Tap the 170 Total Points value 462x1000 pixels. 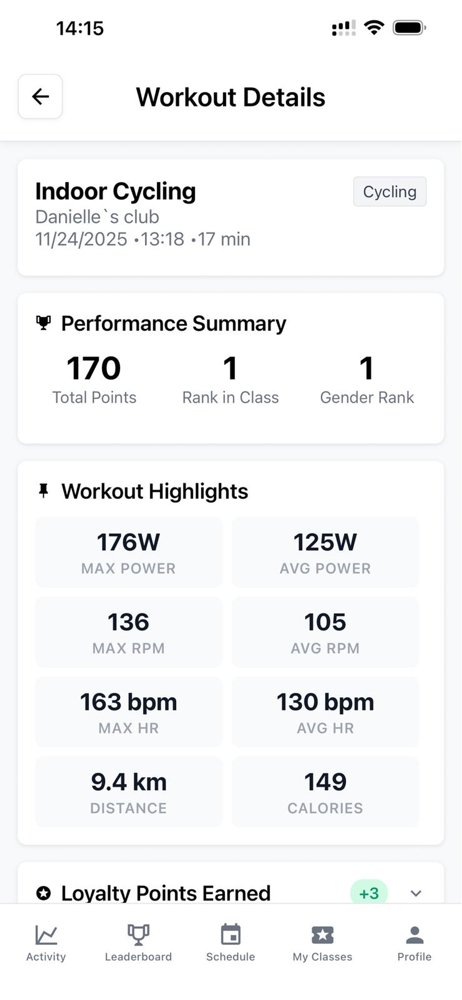(94, 368)
